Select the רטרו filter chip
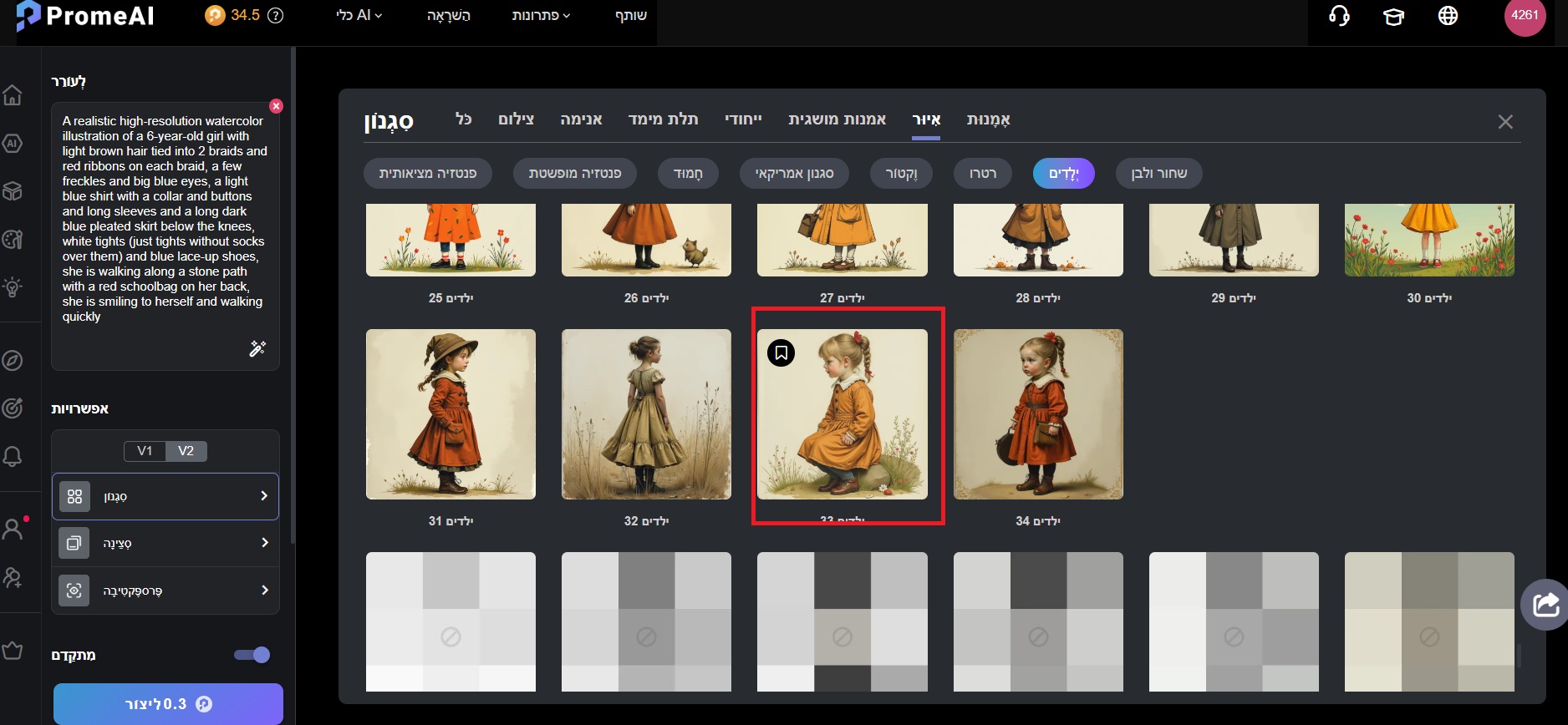 [982, 174]
